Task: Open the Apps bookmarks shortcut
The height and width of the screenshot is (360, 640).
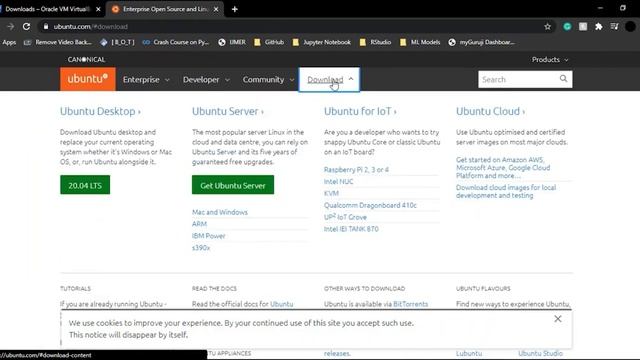Action: click(x=9, y=42)
